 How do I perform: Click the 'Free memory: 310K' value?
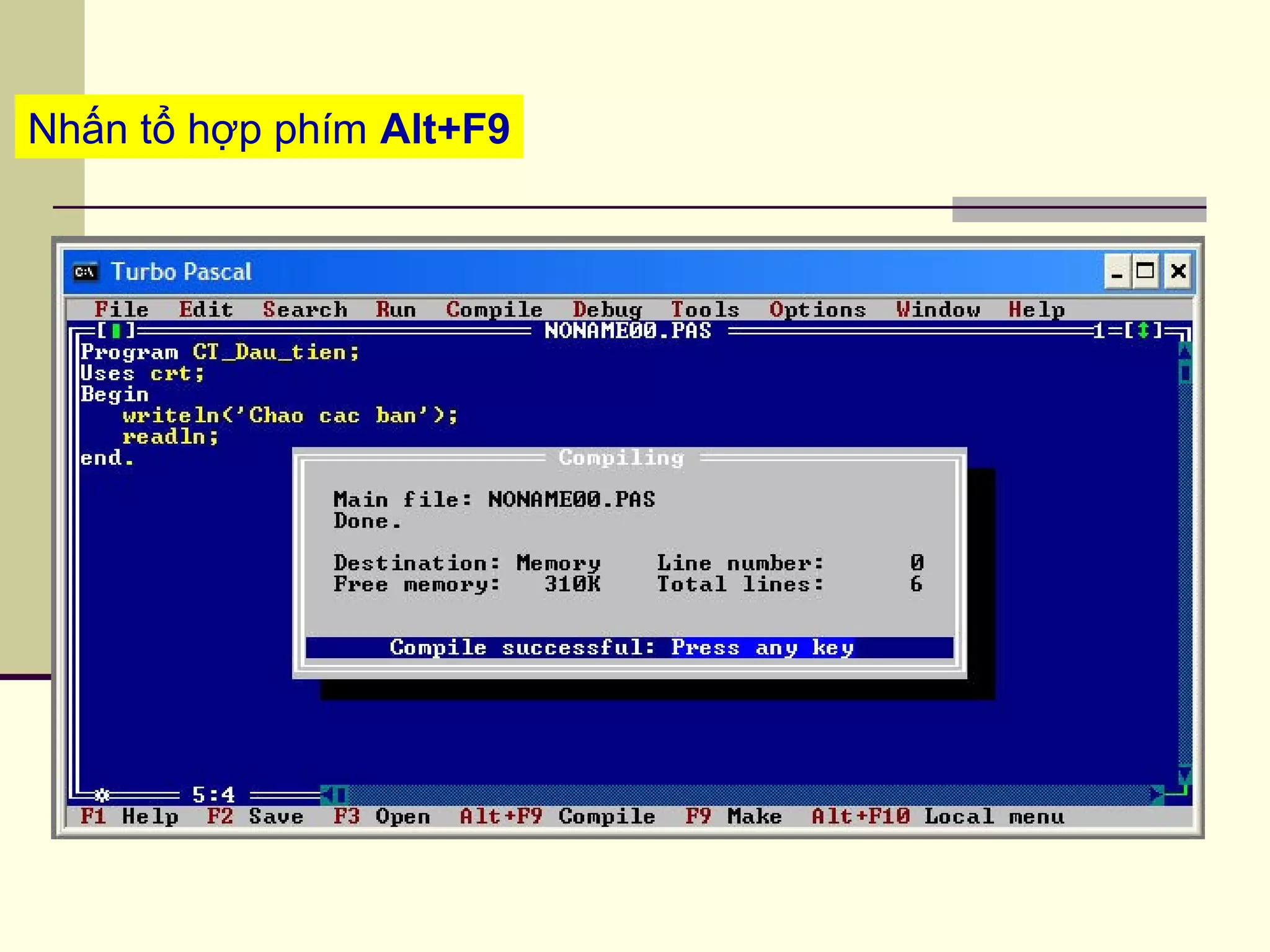[467, 584]
